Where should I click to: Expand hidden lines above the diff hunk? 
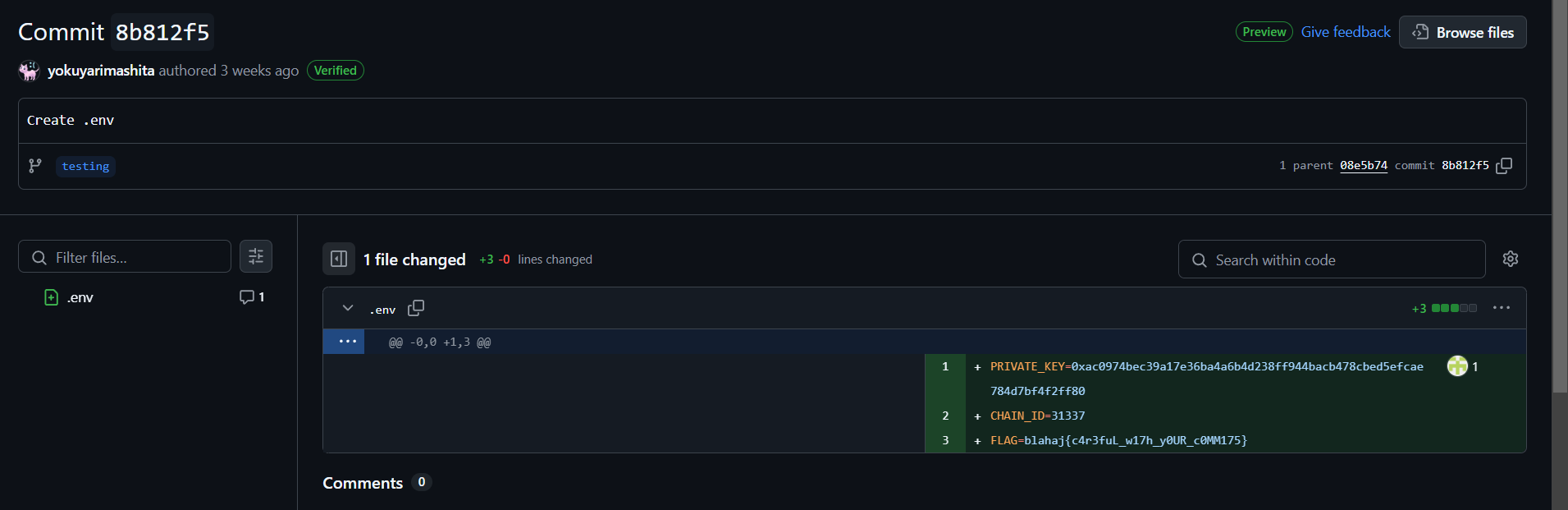click(x=347, y=342)
